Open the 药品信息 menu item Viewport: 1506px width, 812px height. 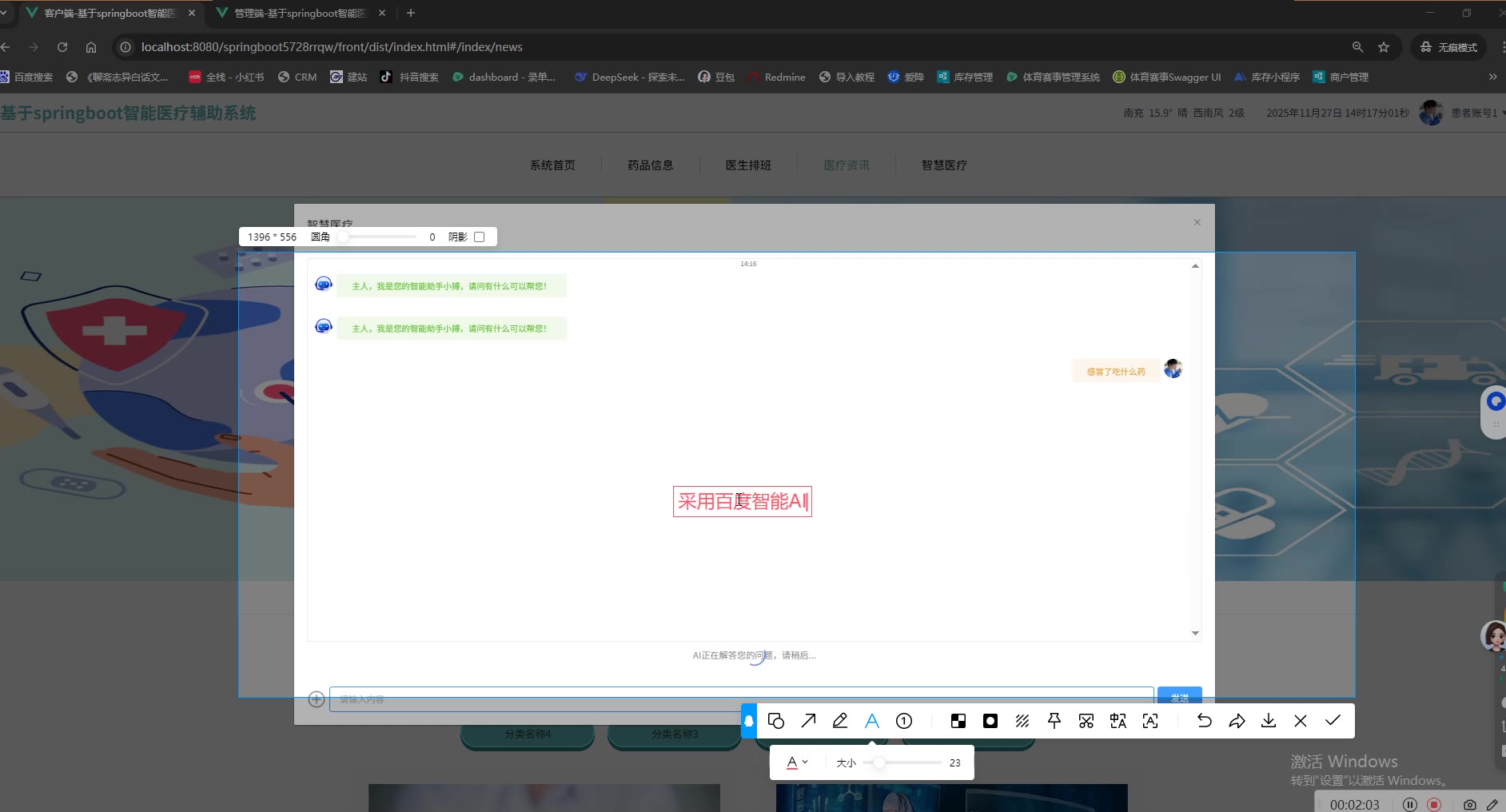point(651,165)
